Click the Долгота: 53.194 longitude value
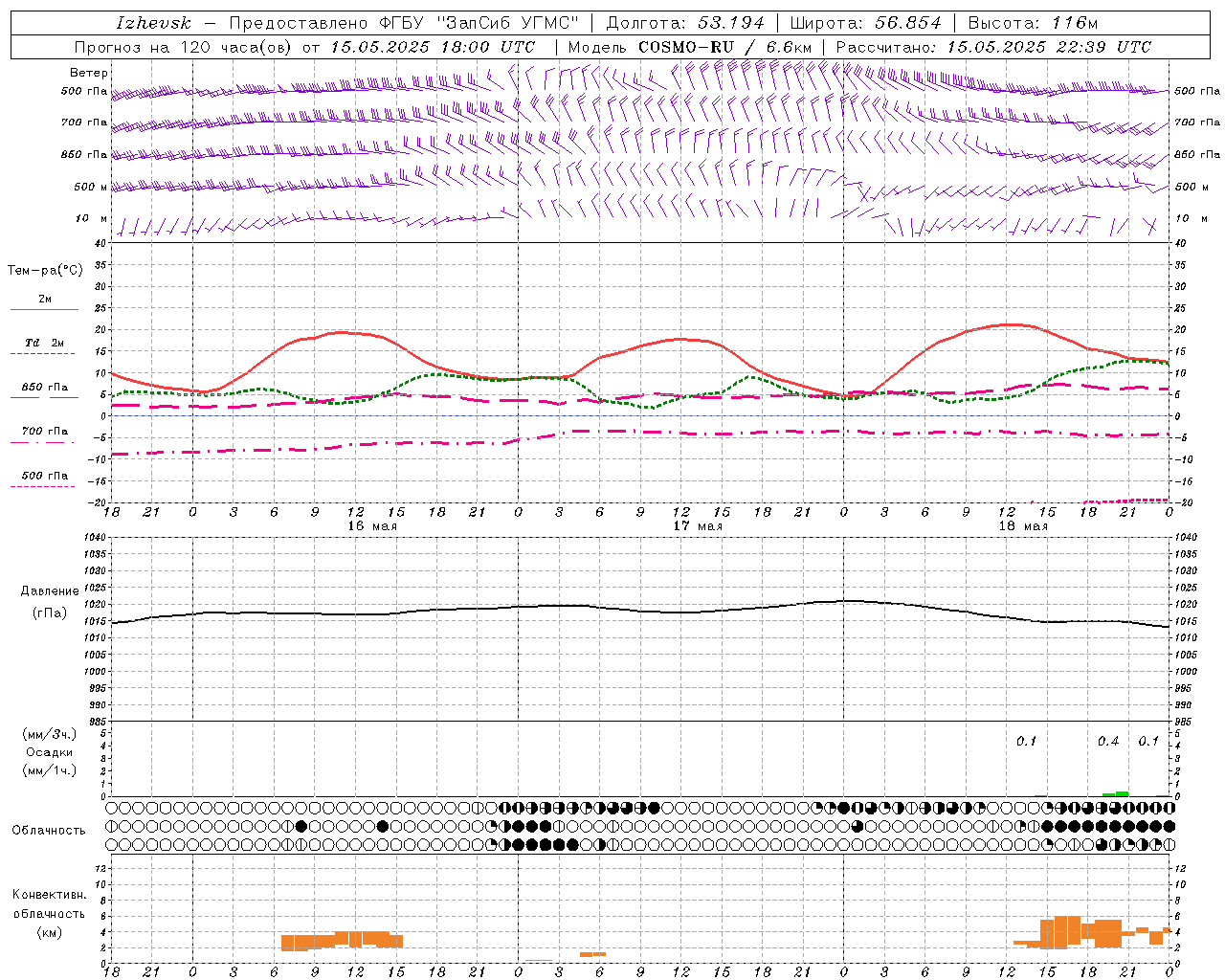This screenshot has height=980, width=1225. tap(685, 23)
